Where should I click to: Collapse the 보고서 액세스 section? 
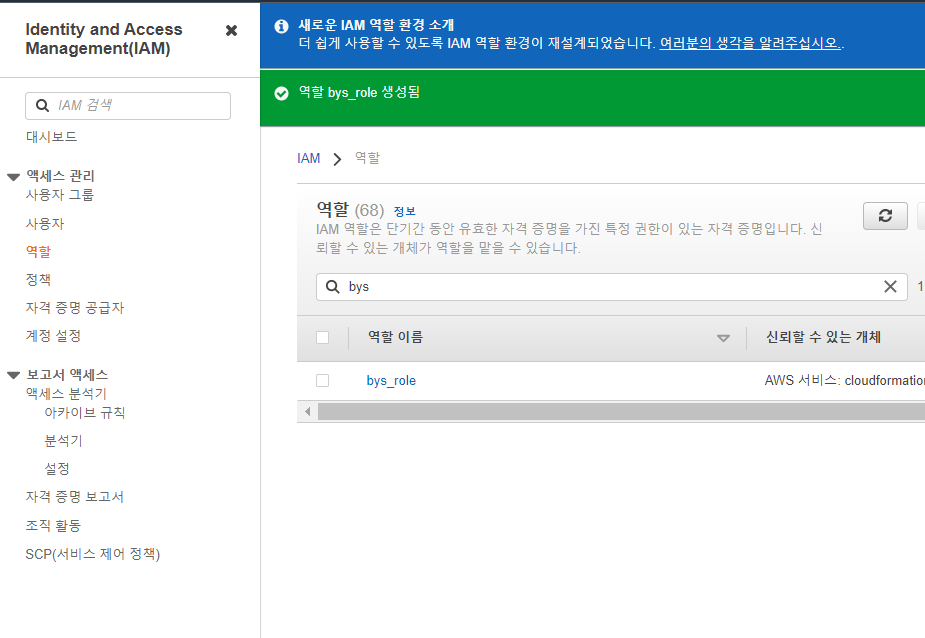[13, 375]
